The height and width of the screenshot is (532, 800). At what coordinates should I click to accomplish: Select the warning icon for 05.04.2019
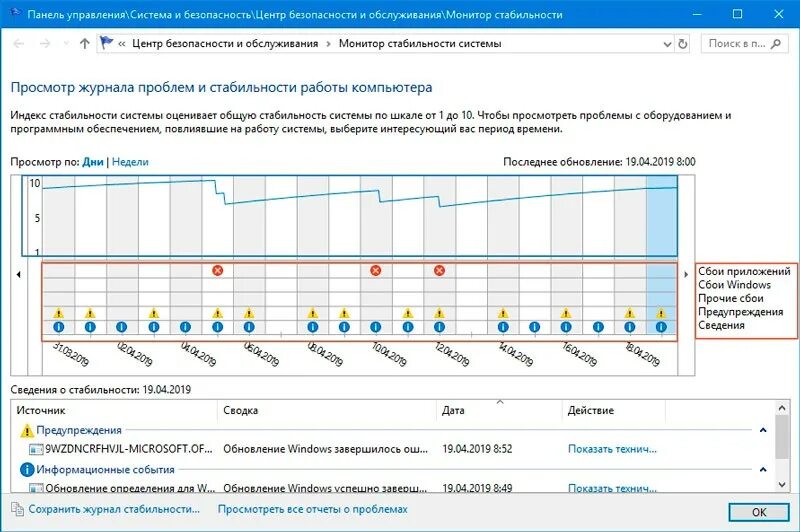point(217,313)
